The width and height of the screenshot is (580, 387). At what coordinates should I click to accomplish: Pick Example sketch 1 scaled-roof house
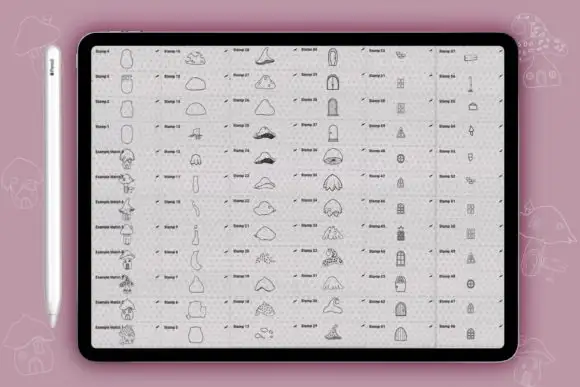(x=127, y=335)
